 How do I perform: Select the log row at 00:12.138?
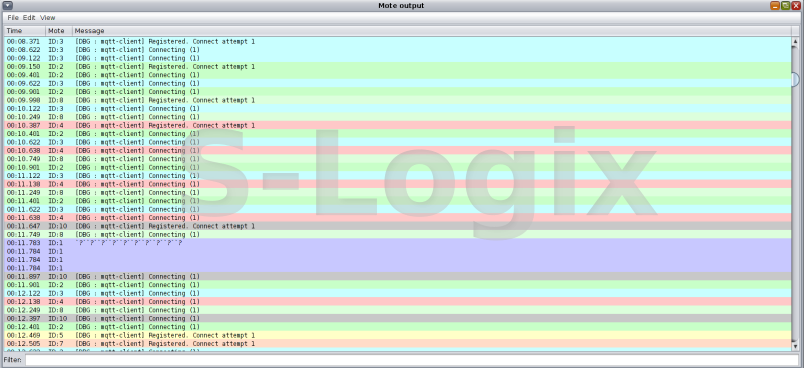pos(397,301)
